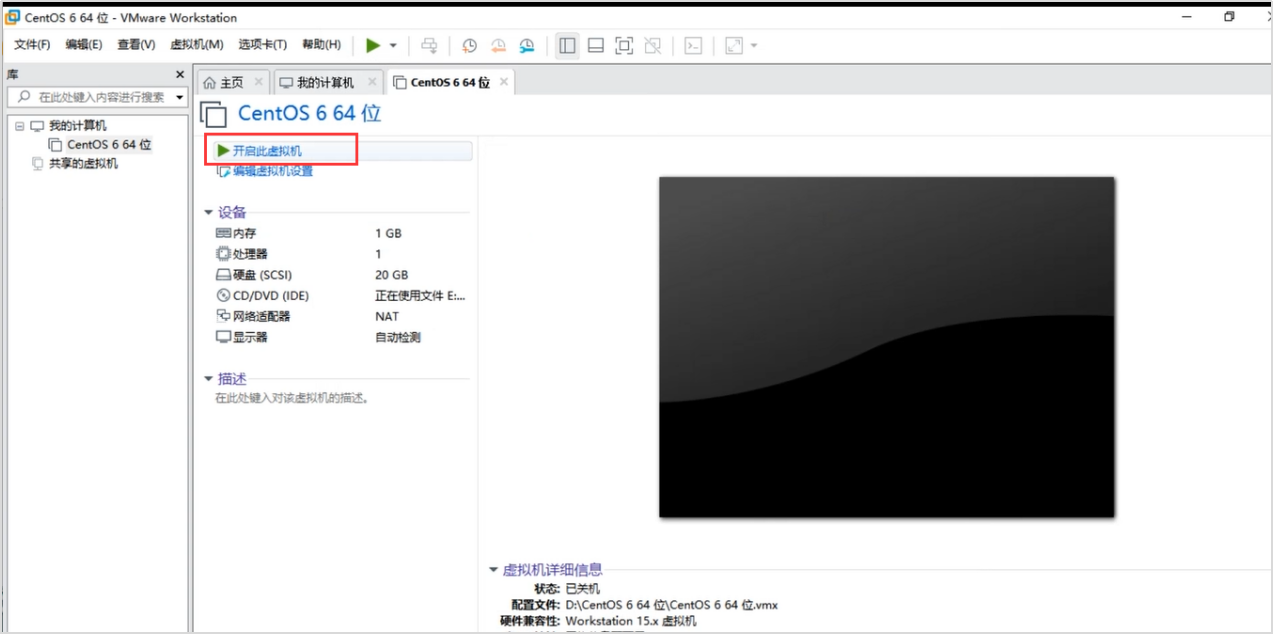
Task: Open the 选项卡(T) menu
Action: tap(262, 45)
